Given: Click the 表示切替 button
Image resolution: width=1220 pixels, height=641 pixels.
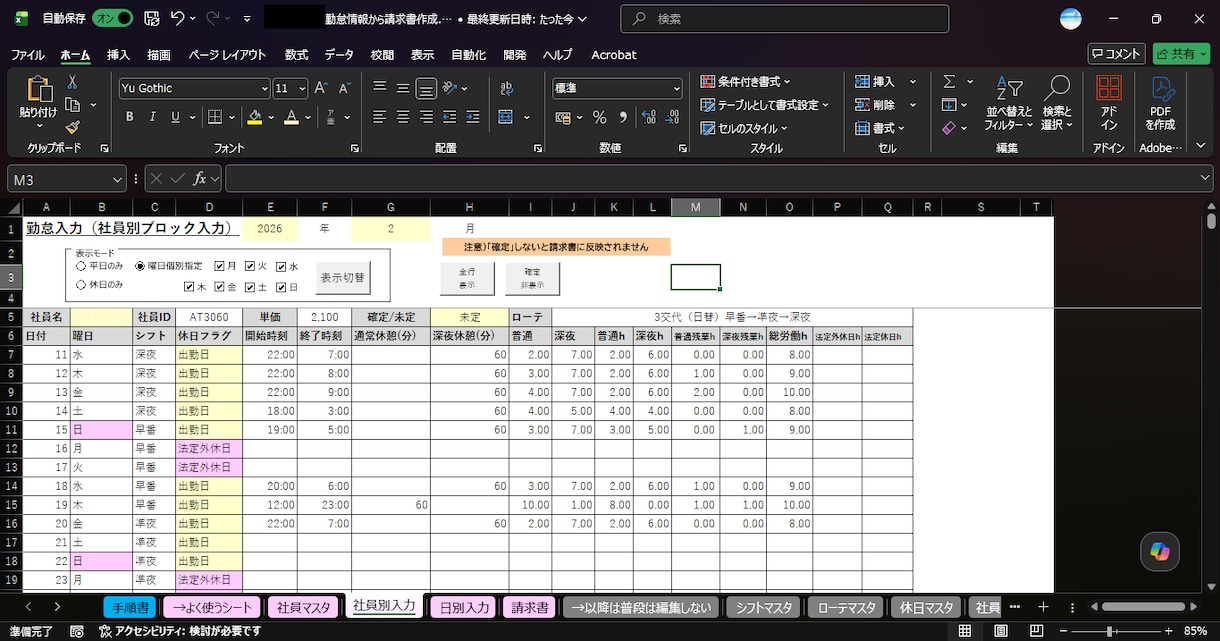Looking at the screenshot, I should [x=343, y=279].
